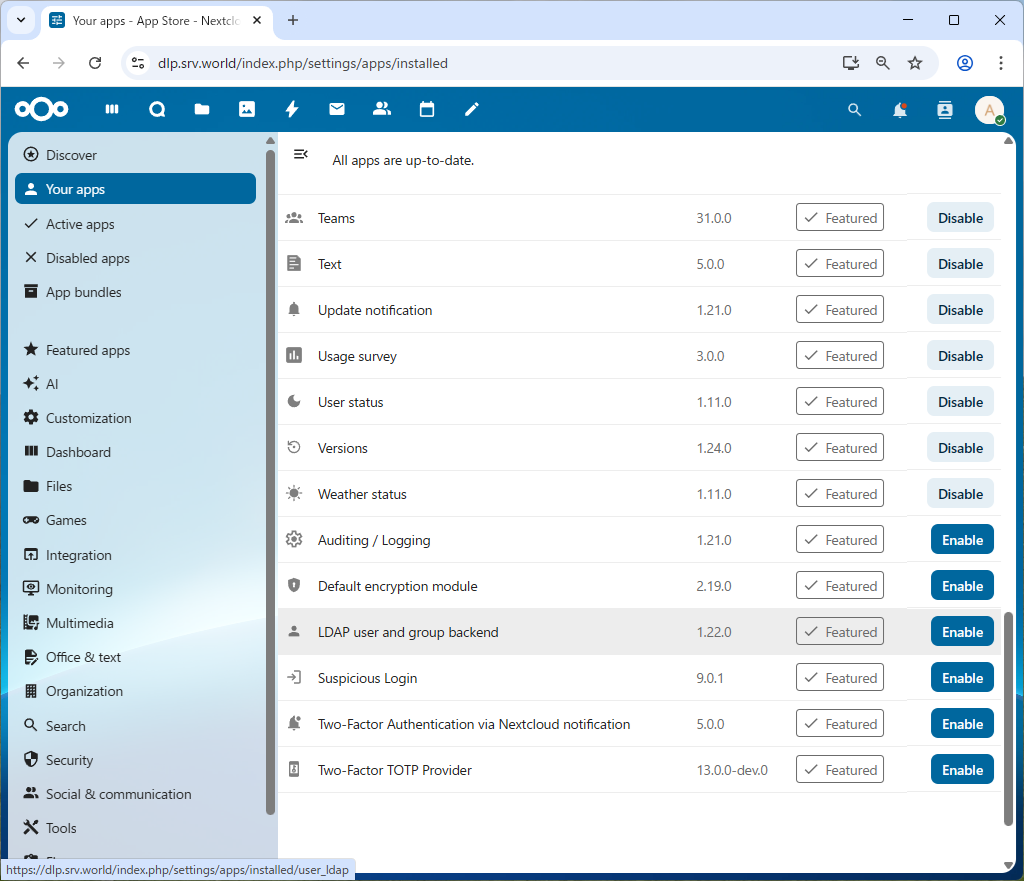
Task: Open the Contacts menu icon
Action: tap(945, 110)
